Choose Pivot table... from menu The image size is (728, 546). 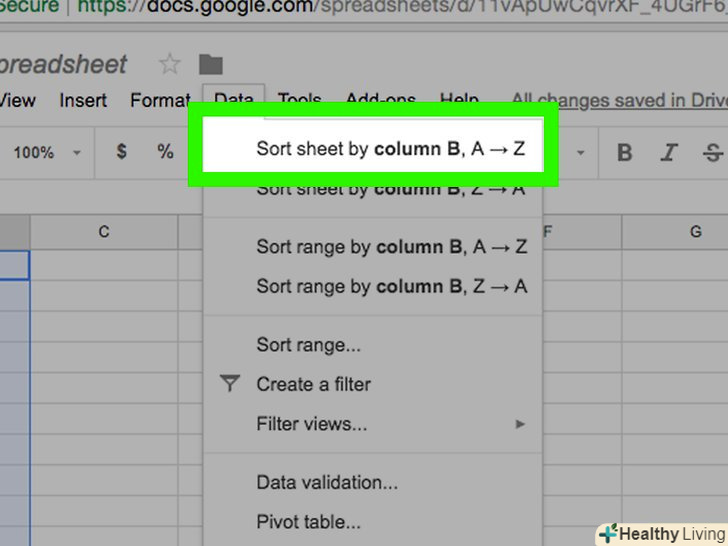[x=308, y=521]
